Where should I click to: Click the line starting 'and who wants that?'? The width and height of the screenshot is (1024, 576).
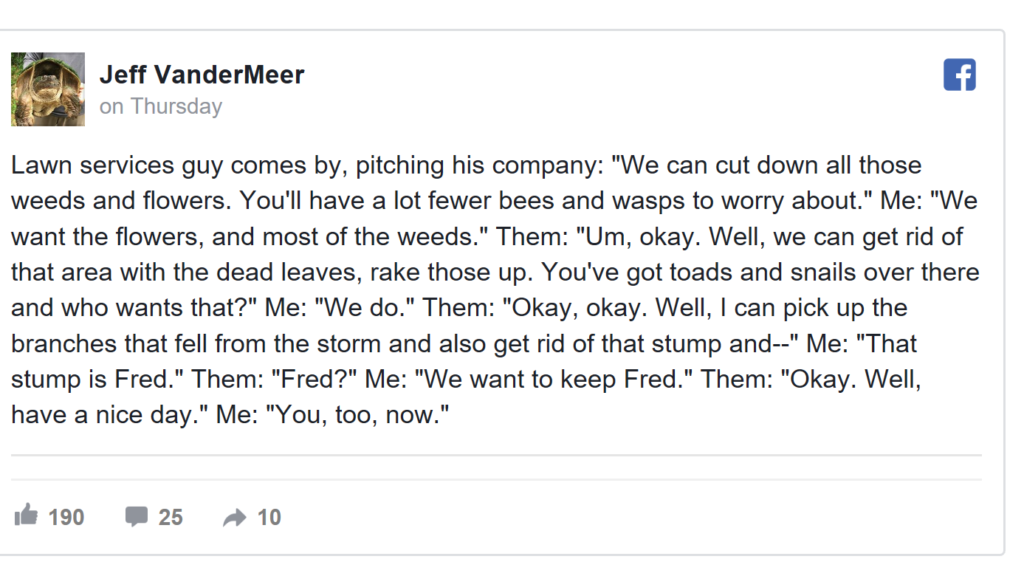click(459, 308)
